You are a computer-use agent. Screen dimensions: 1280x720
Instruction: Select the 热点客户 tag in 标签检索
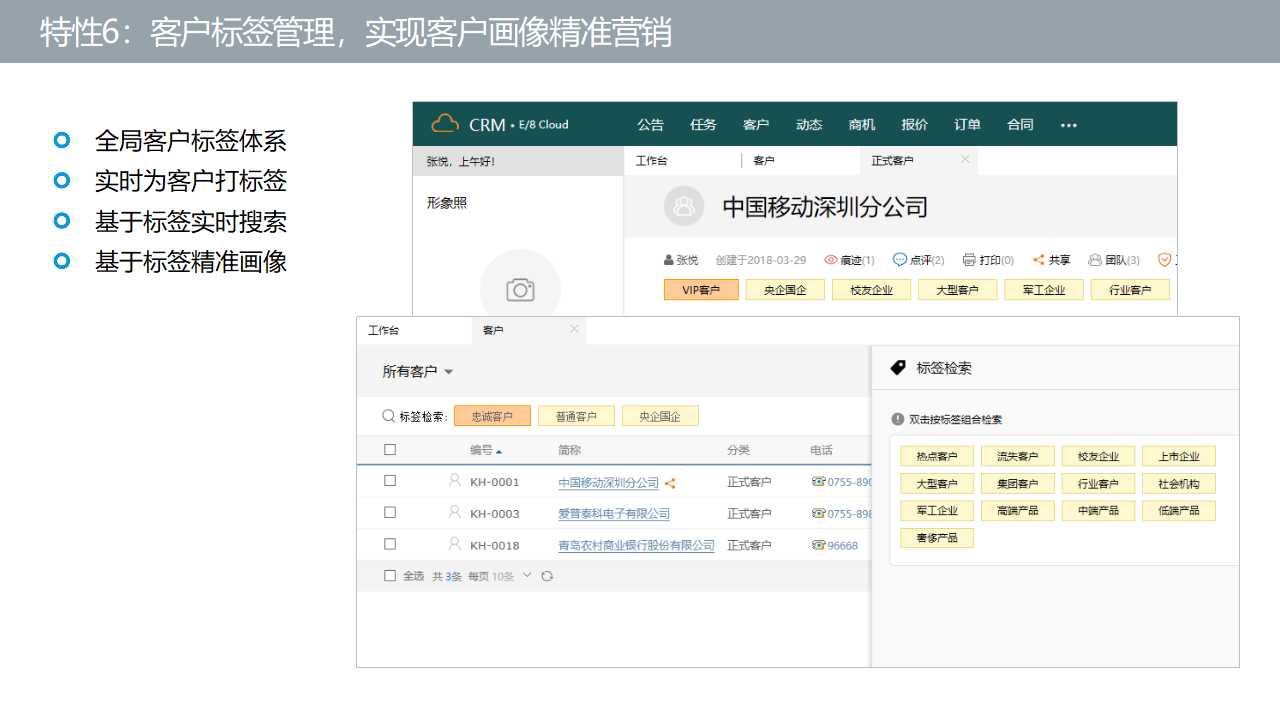click(937, 457)
